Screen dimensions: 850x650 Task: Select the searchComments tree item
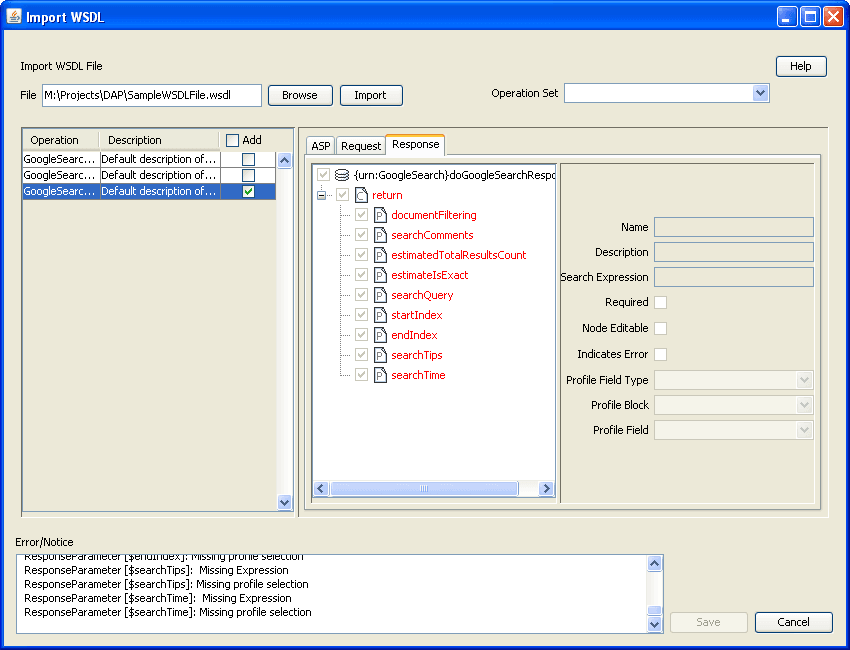(432, 235)
